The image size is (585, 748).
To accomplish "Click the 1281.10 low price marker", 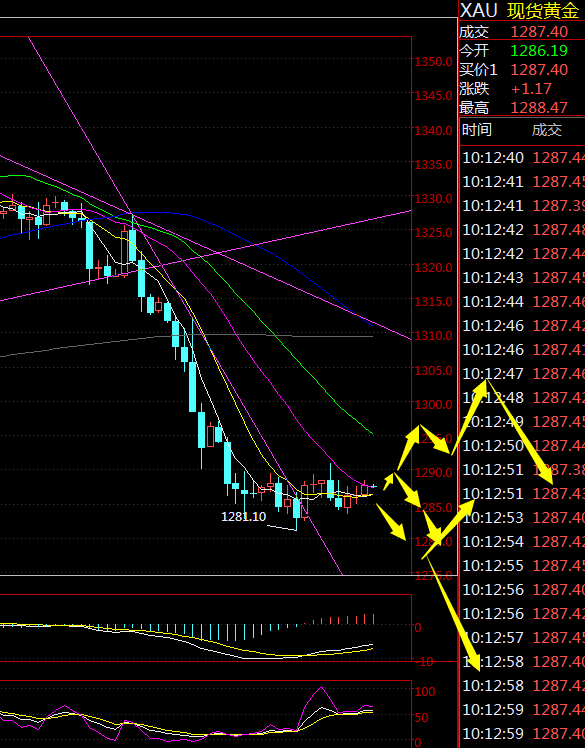I will (x=243, y=517).
